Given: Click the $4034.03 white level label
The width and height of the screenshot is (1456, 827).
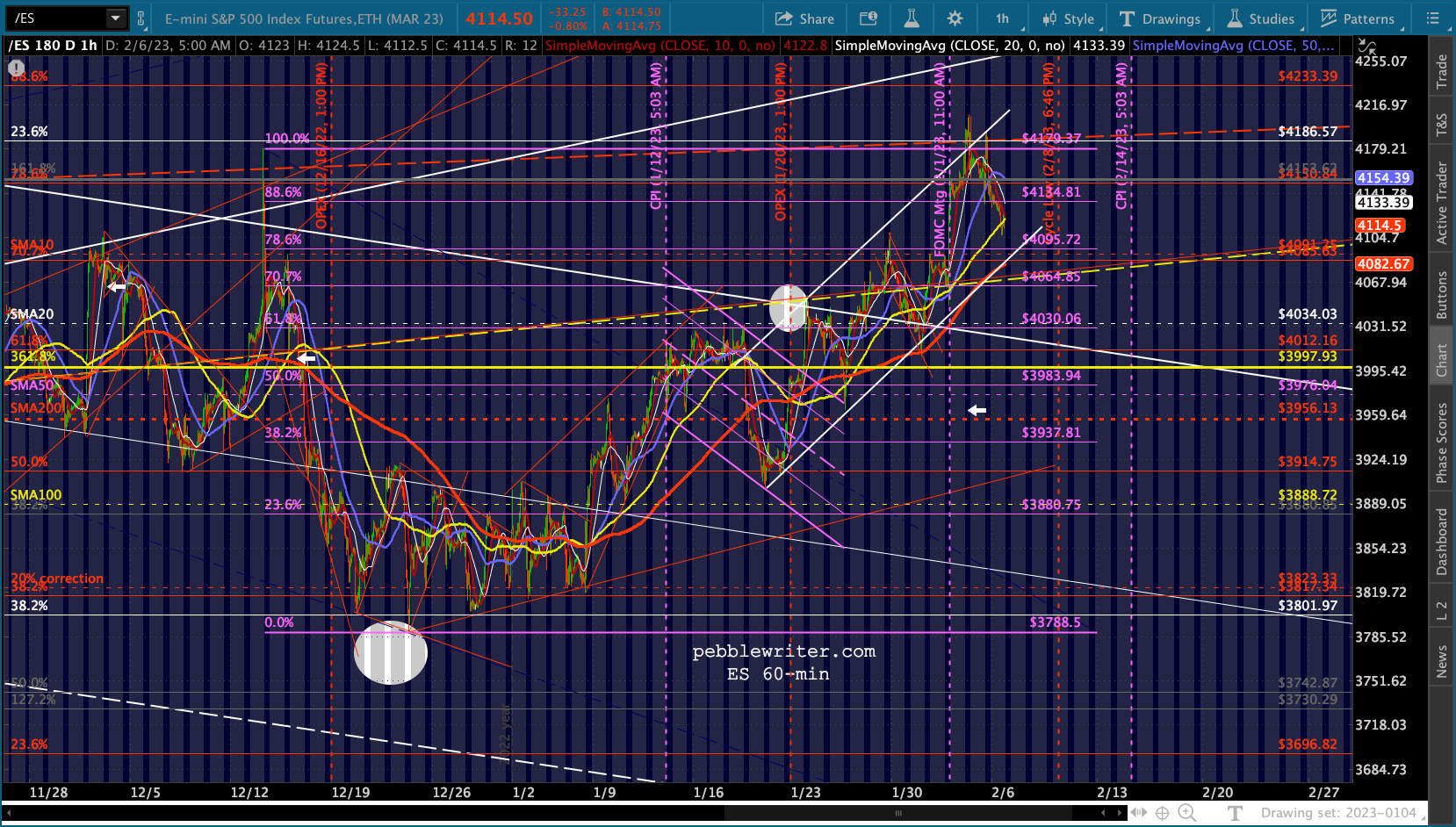Looking at the screenshot, I should (x=1308, y=314).
